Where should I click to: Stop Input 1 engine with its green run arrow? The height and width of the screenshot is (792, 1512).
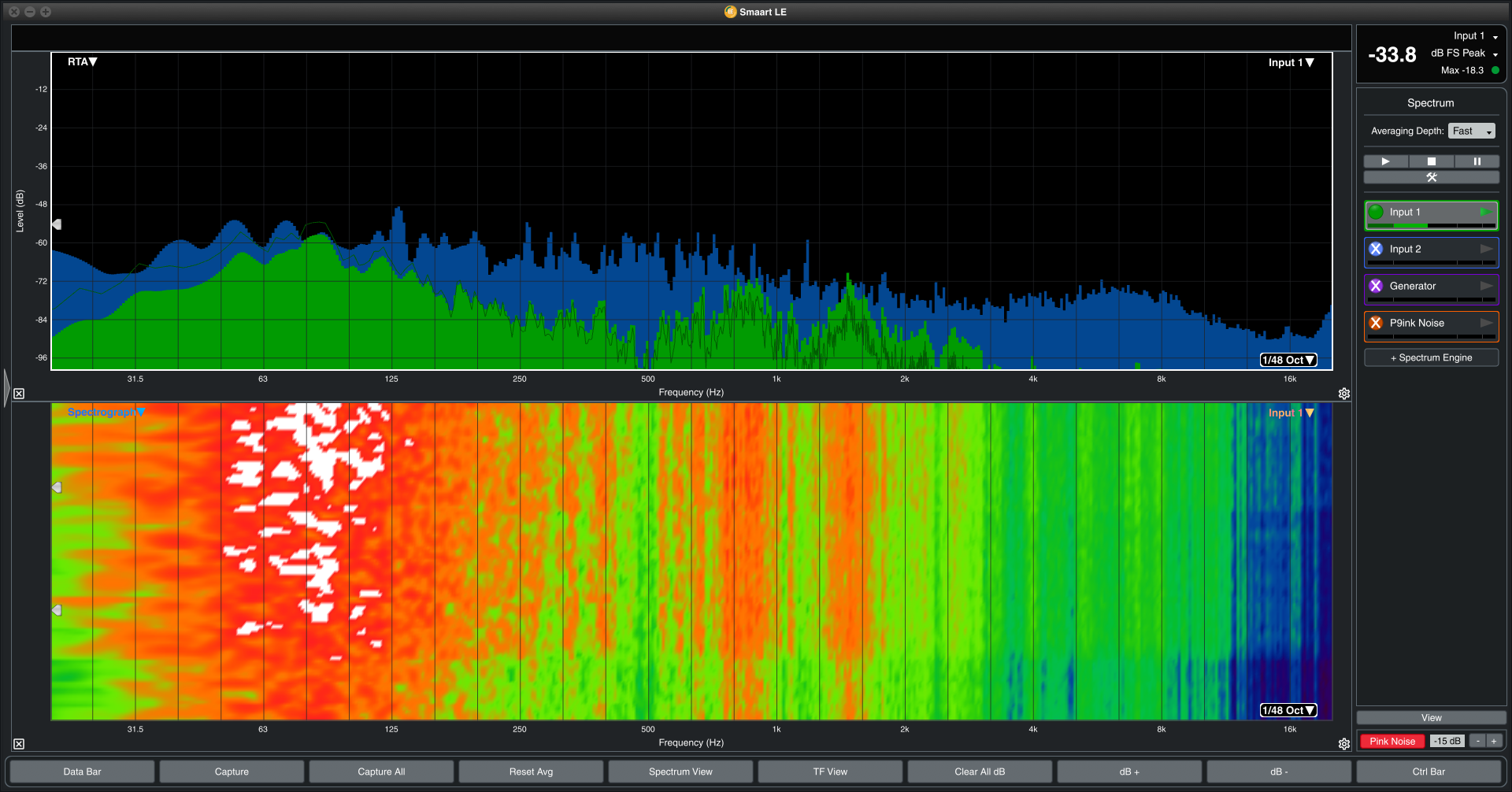[1486, 212]
